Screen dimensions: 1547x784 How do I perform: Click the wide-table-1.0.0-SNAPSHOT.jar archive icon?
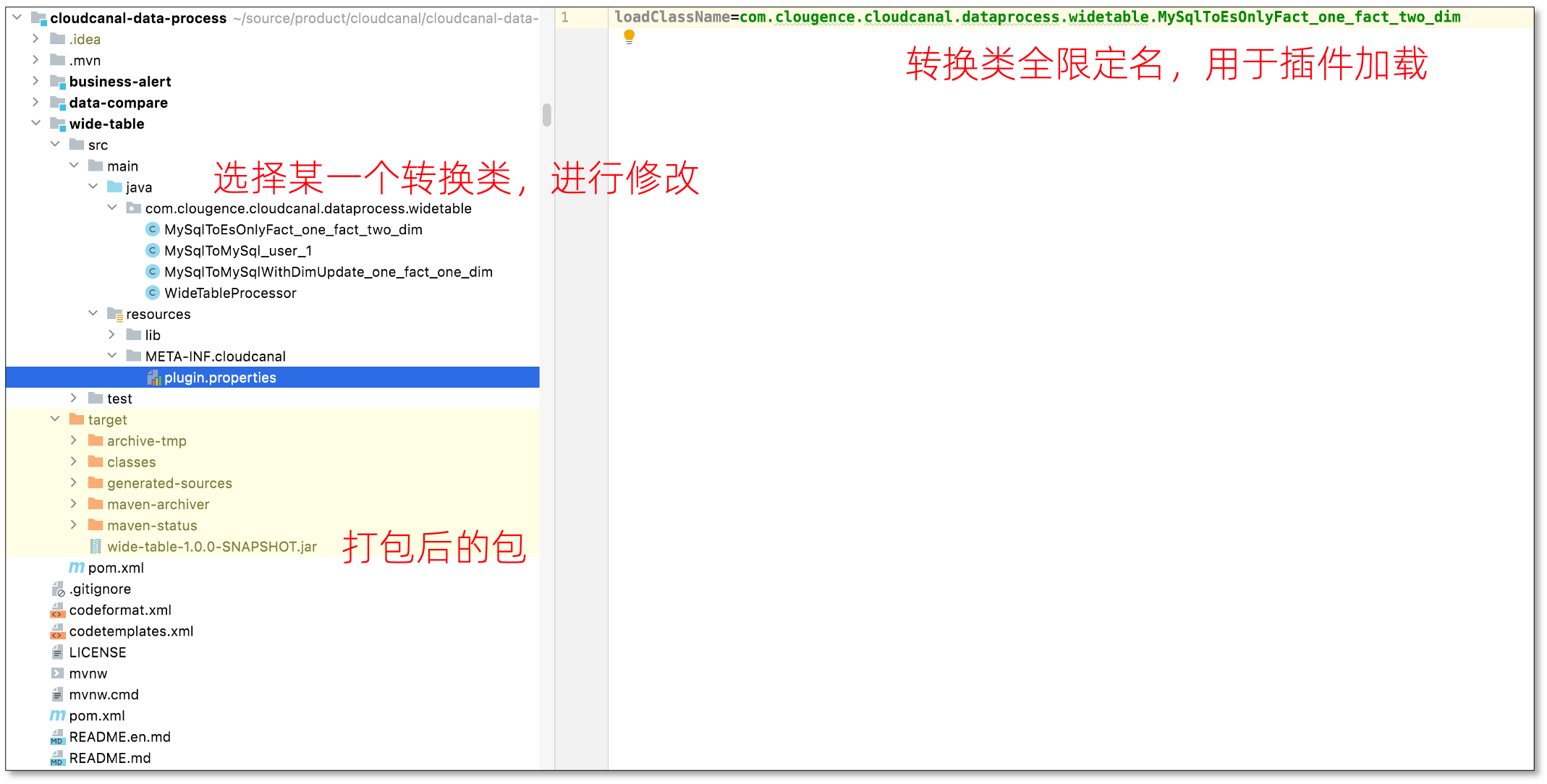click(96, 547)
